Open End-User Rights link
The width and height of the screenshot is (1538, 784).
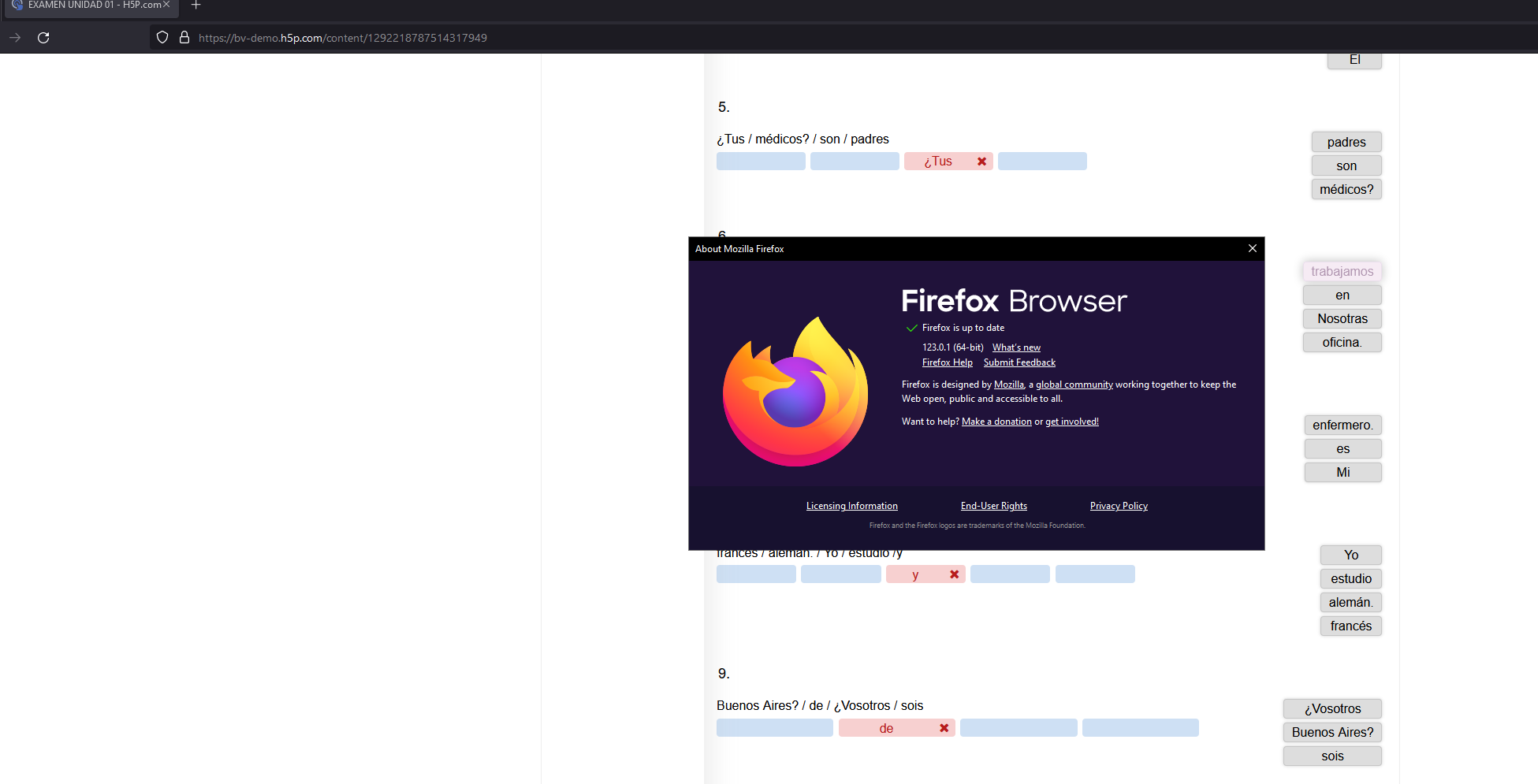993,506
